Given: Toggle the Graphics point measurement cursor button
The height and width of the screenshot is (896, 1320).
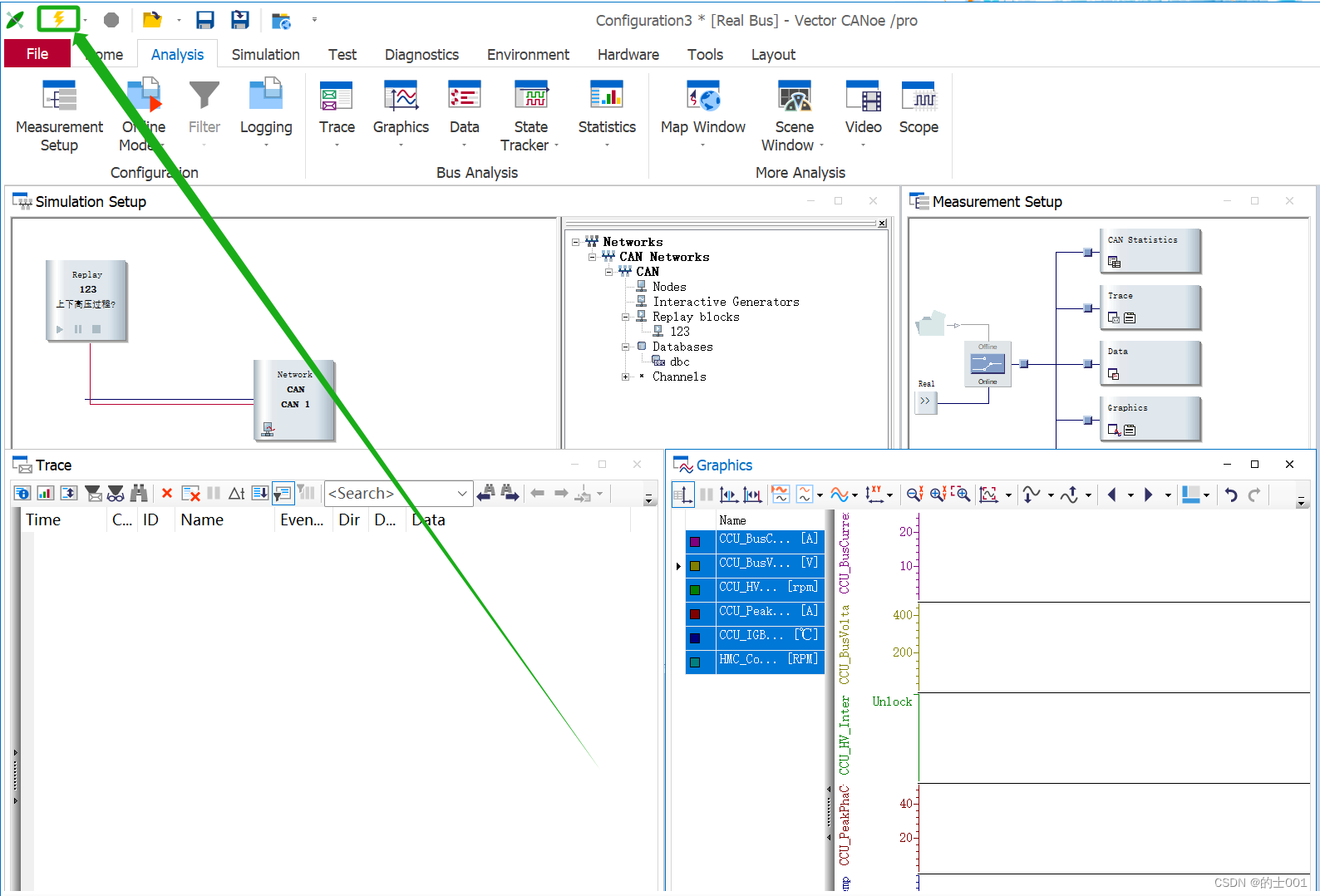Looking at the screenshot, I should click(729, 495).
